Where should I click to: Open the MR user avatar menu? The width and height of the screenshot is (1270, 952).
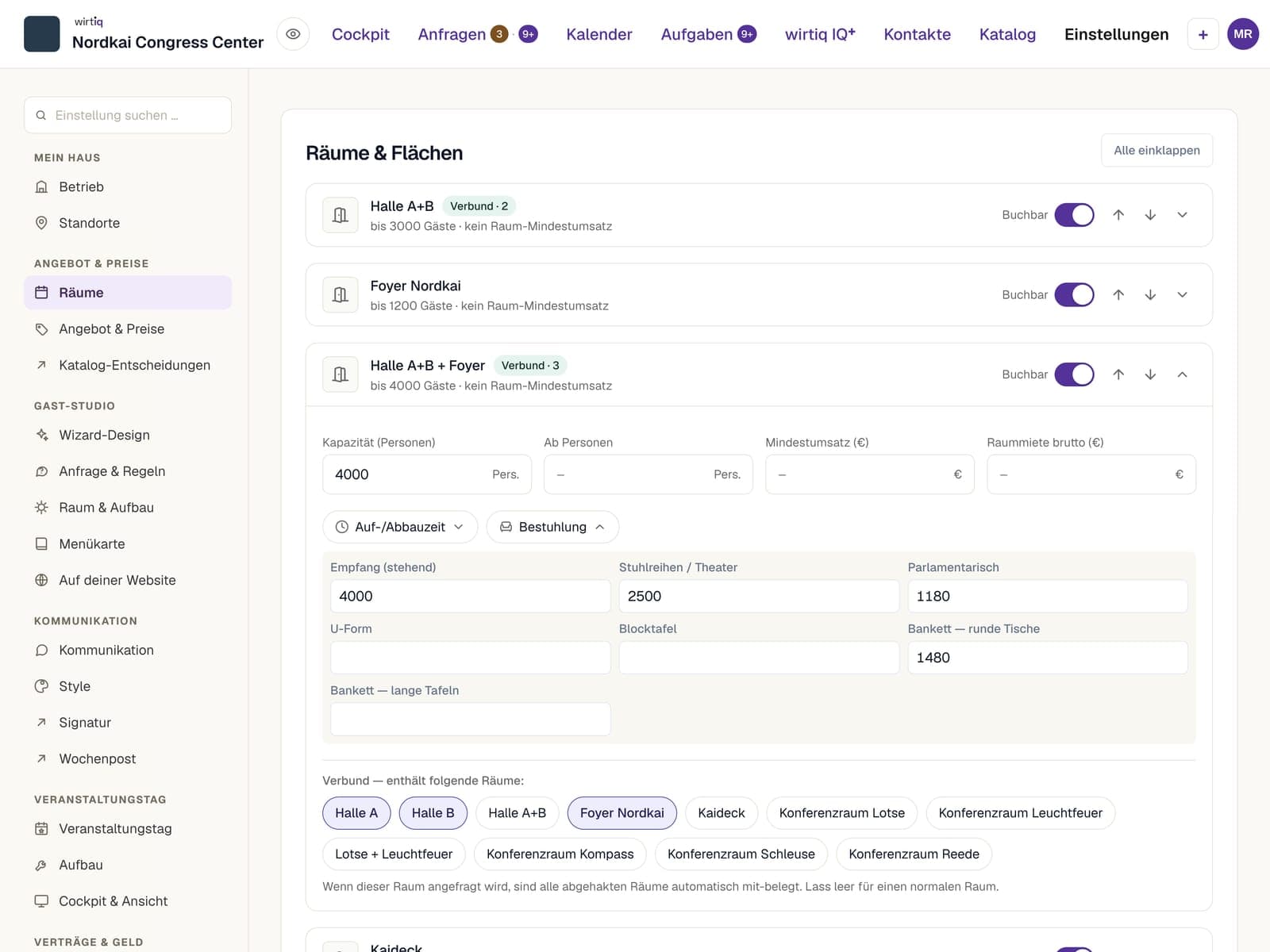click(x=1242, y=34)
